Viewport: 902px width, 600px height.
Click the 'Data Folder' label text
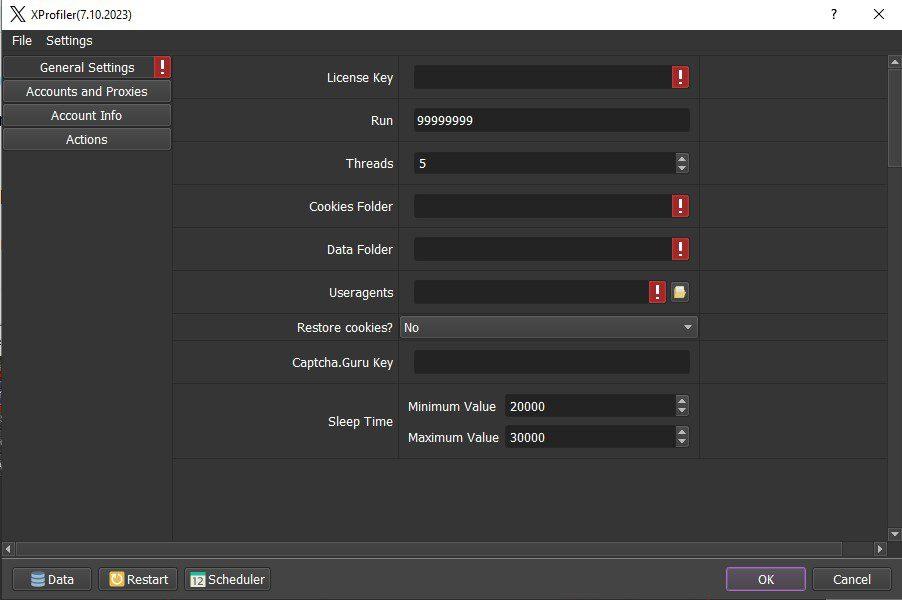point(360,250)
